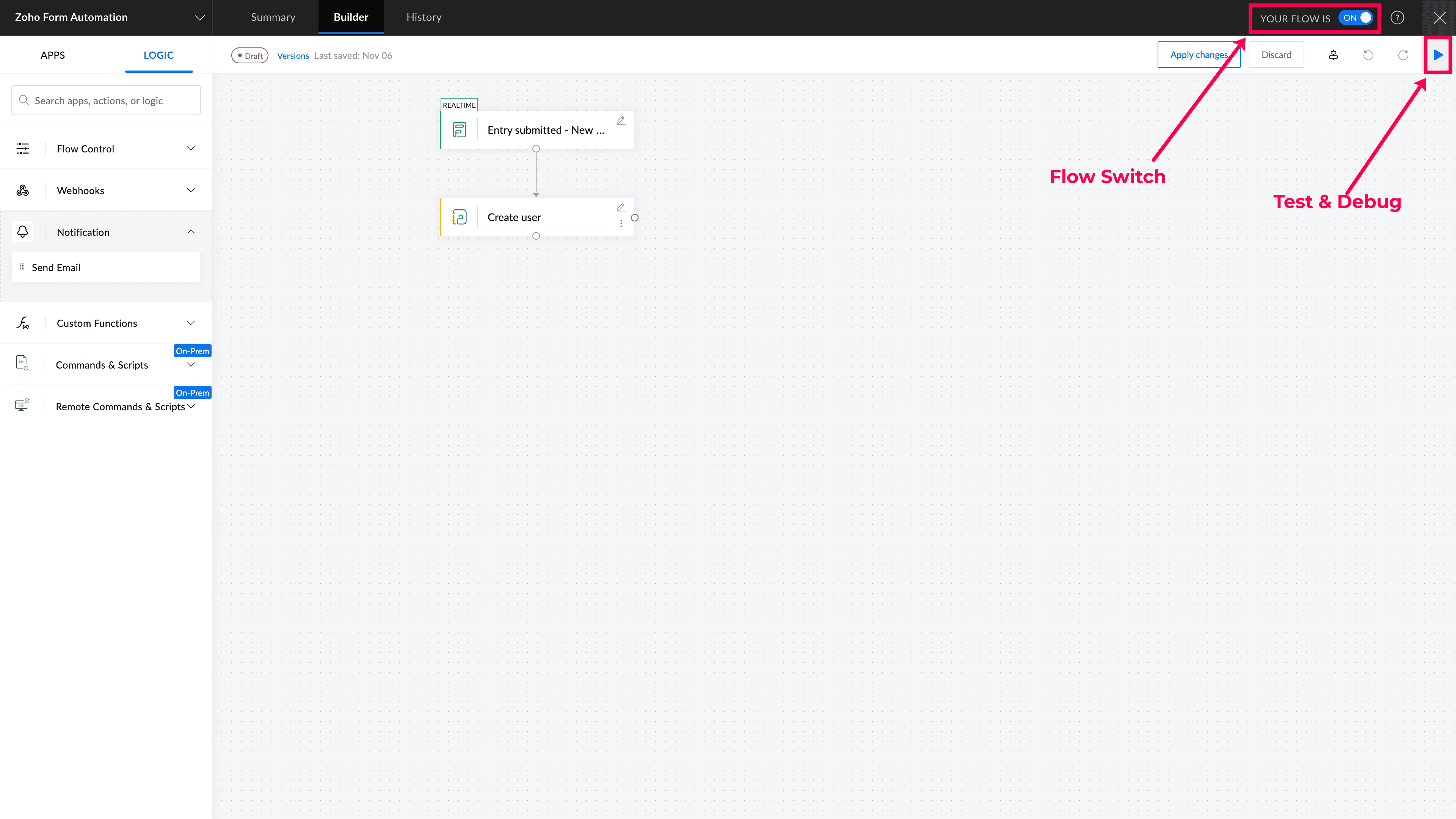
Task: Open Create user three-dot options menu
Action: point(621,224)
